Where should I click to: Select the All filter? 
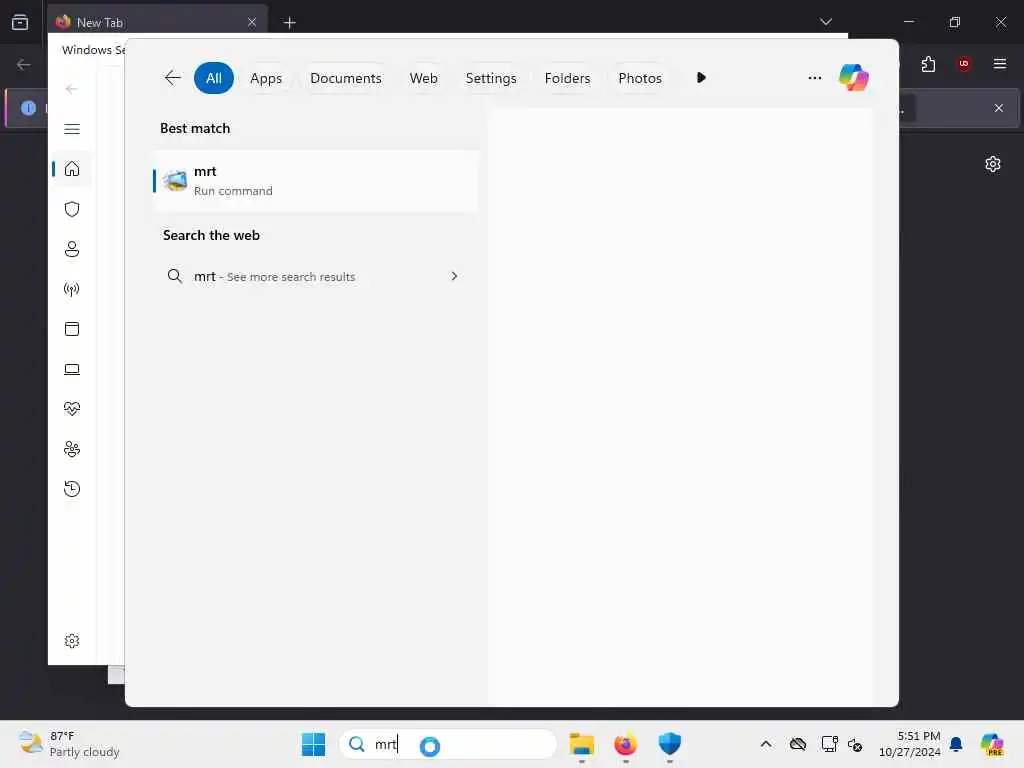pos(214,78)
